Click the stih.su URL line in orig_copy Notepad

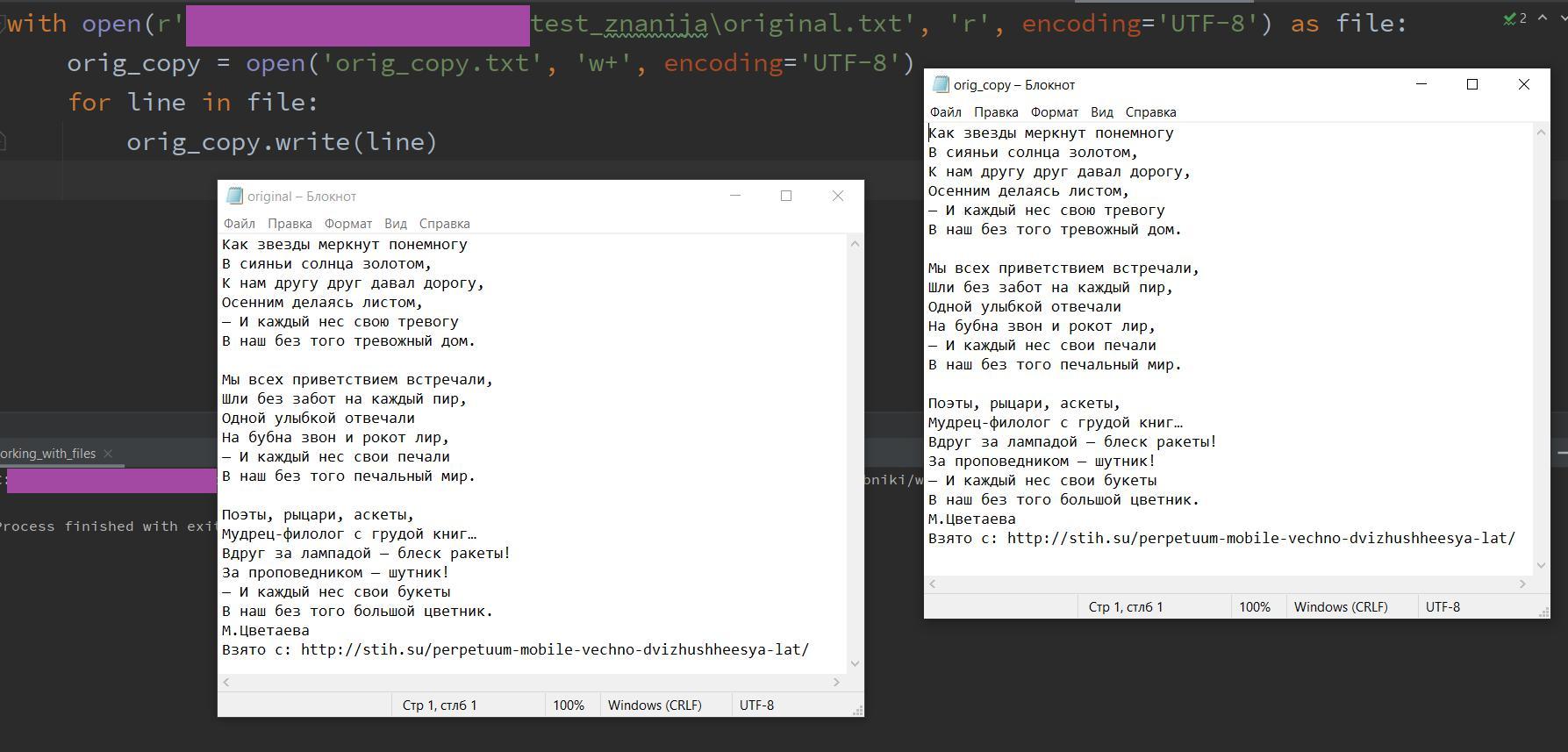(1221, 539)
